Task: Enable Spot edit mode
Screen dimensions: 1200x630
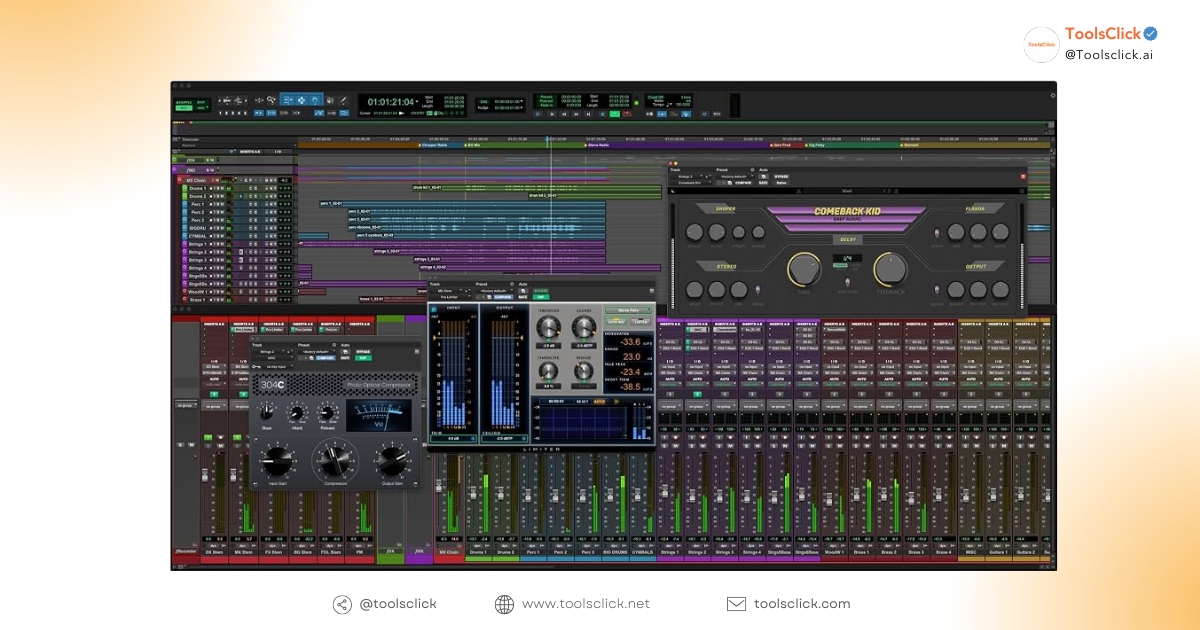Action: coord(201,102)
